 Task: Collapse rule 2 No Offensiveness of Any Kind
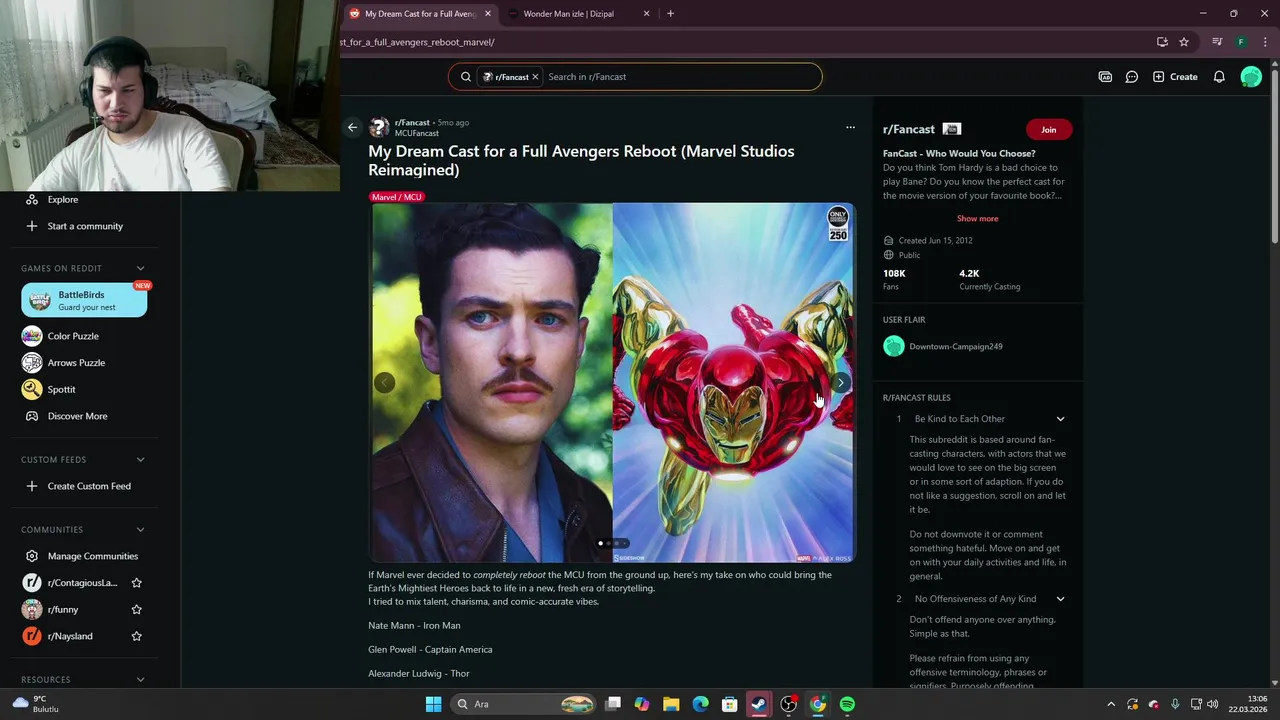coord(1060,599)
